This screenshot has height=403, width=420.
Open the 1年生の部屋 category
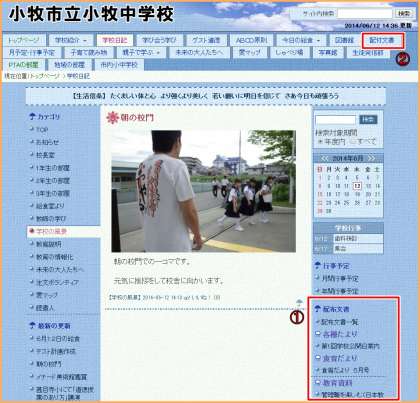click(53, 168)
